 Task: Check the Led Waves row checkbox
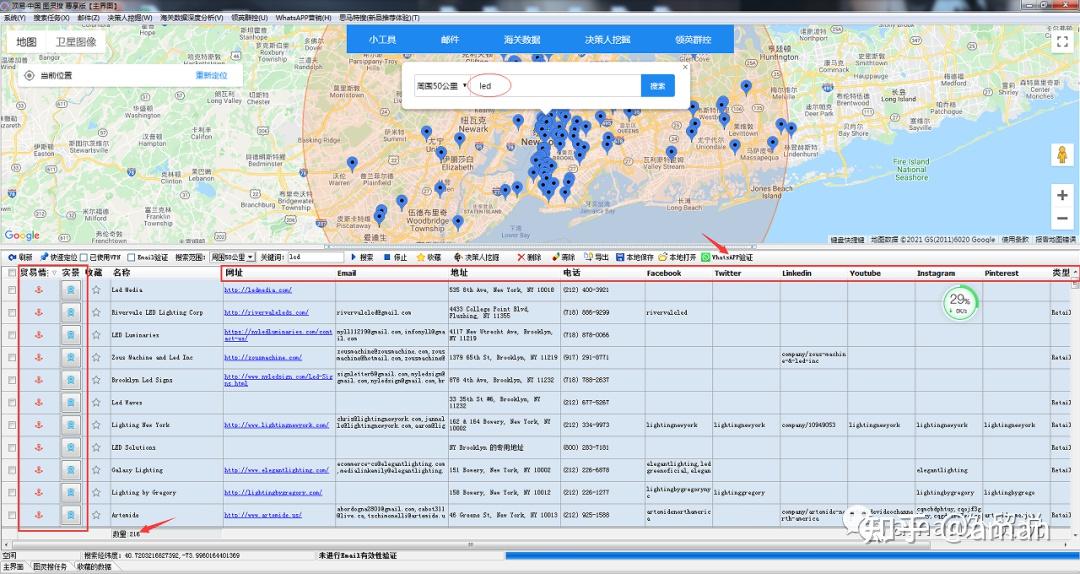tap(12, 402)
